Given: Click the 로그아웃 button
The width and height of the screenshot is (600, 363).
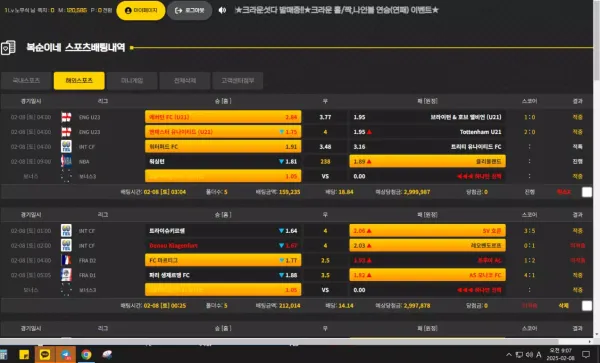Looking at the screenshot, I should pyautogui.click(x=190, y=10).
